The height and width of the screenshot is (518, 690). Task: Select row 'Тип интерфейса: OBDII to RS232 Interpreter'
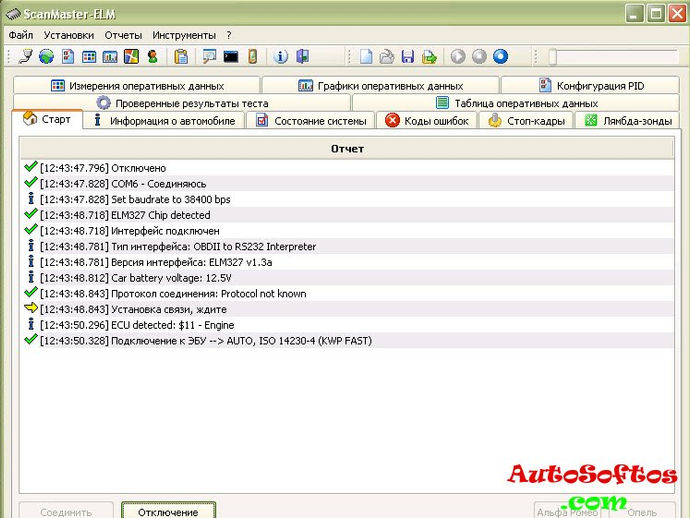coord(347,246)
